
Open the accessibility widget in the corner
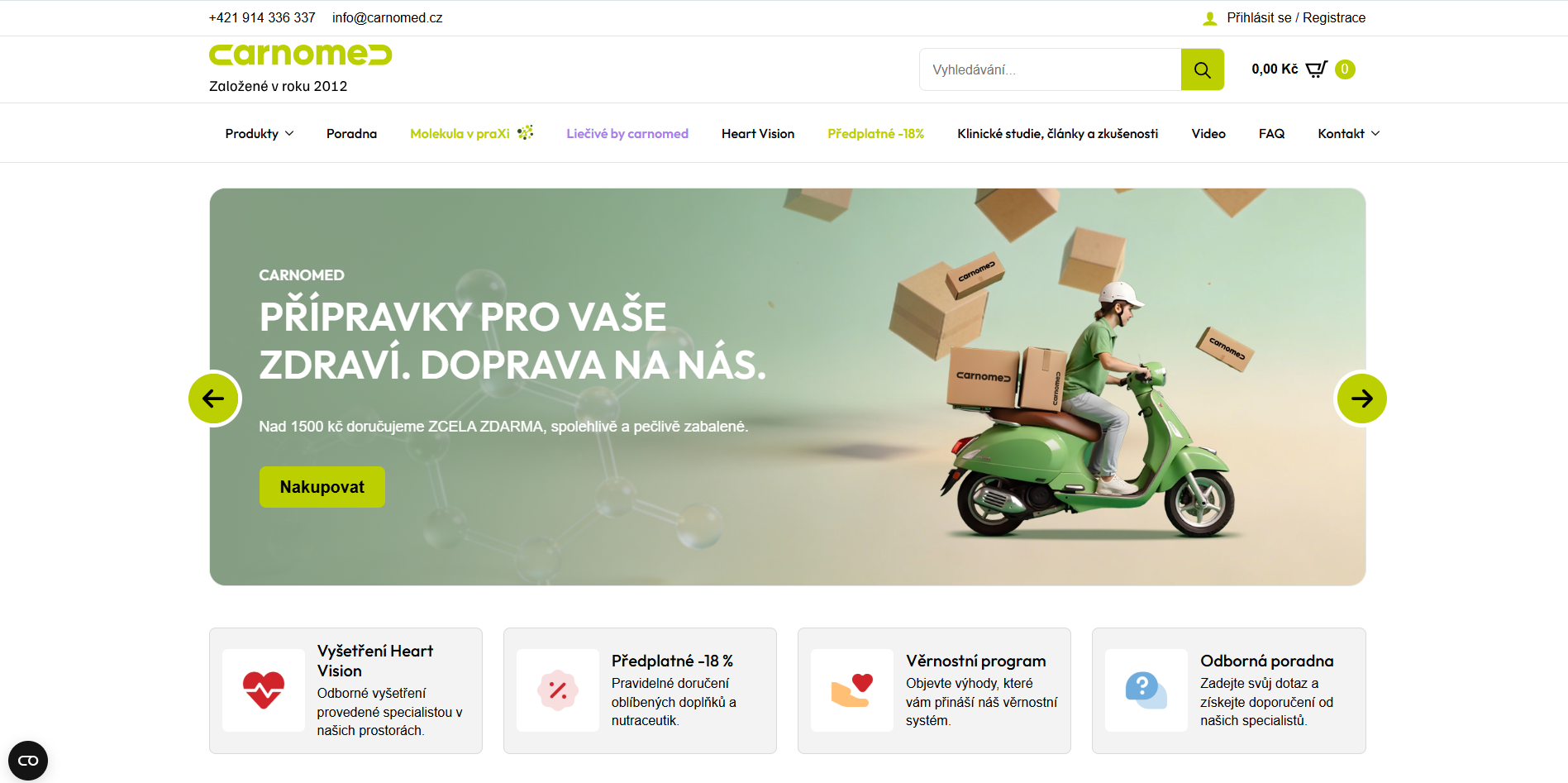(x=28, y=761)
